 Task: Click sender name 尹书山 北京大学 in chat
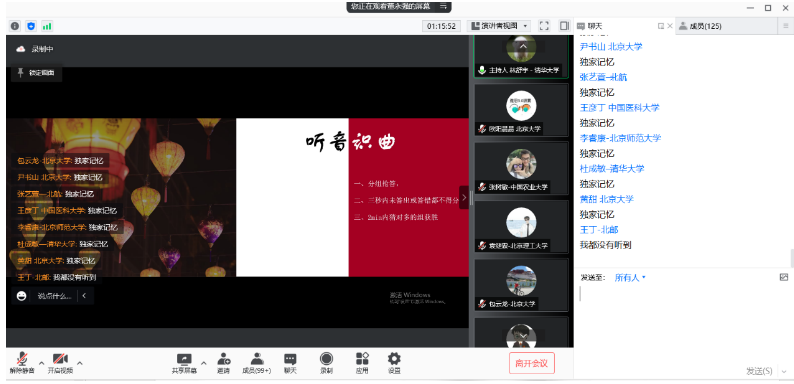coord(611,47)
